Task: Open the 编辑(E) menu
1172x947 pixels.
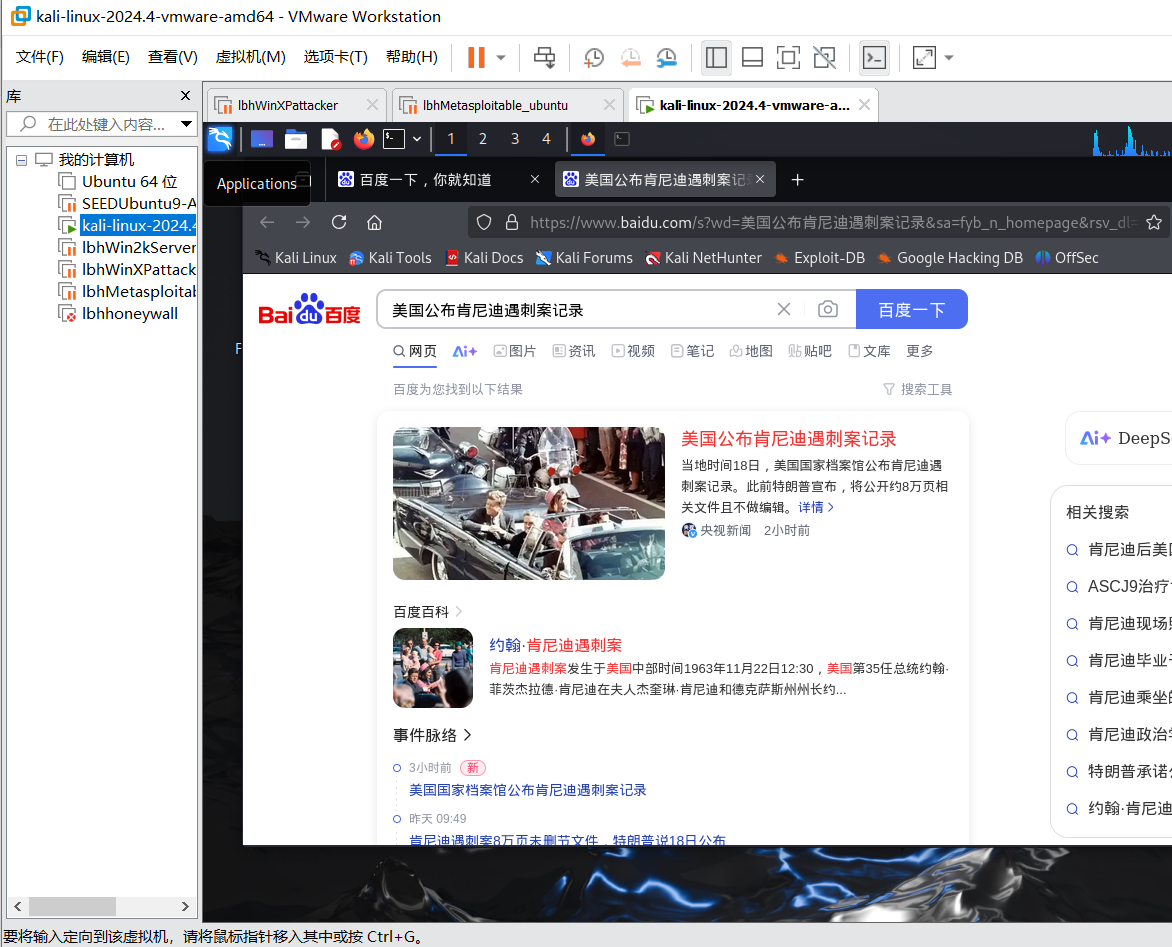Action: pos(105,57)
